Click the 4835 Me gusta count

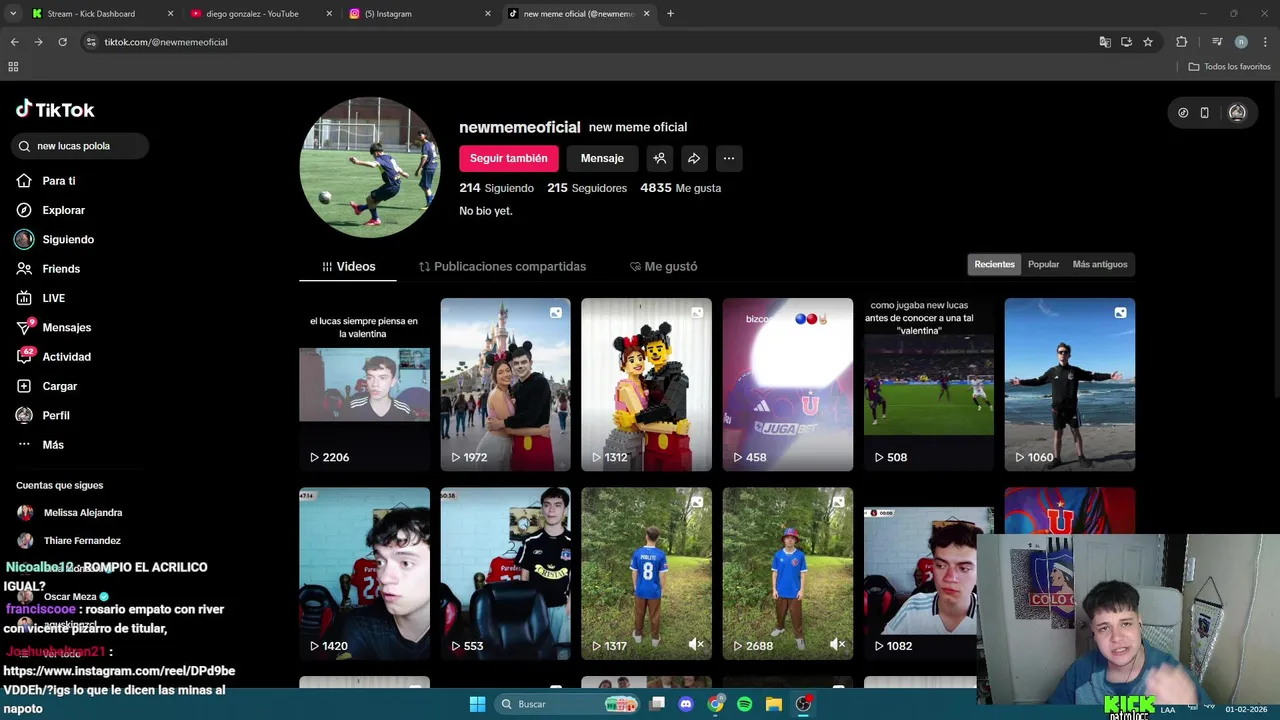coord(680,188)
